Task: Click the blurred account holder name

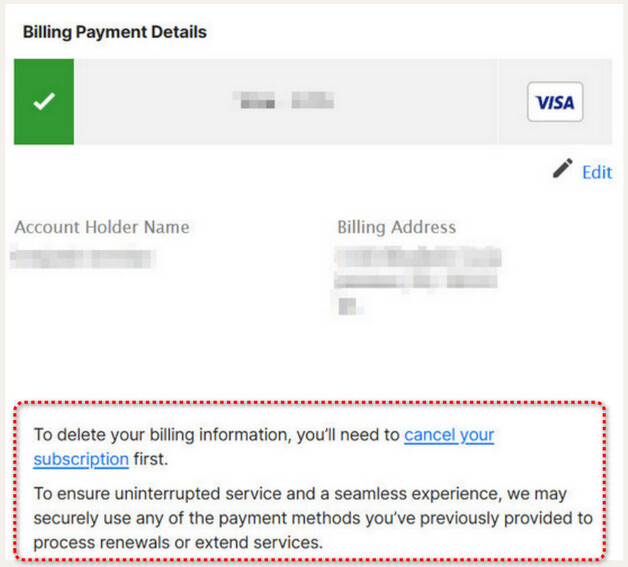Action: click(x=82, y=258)
